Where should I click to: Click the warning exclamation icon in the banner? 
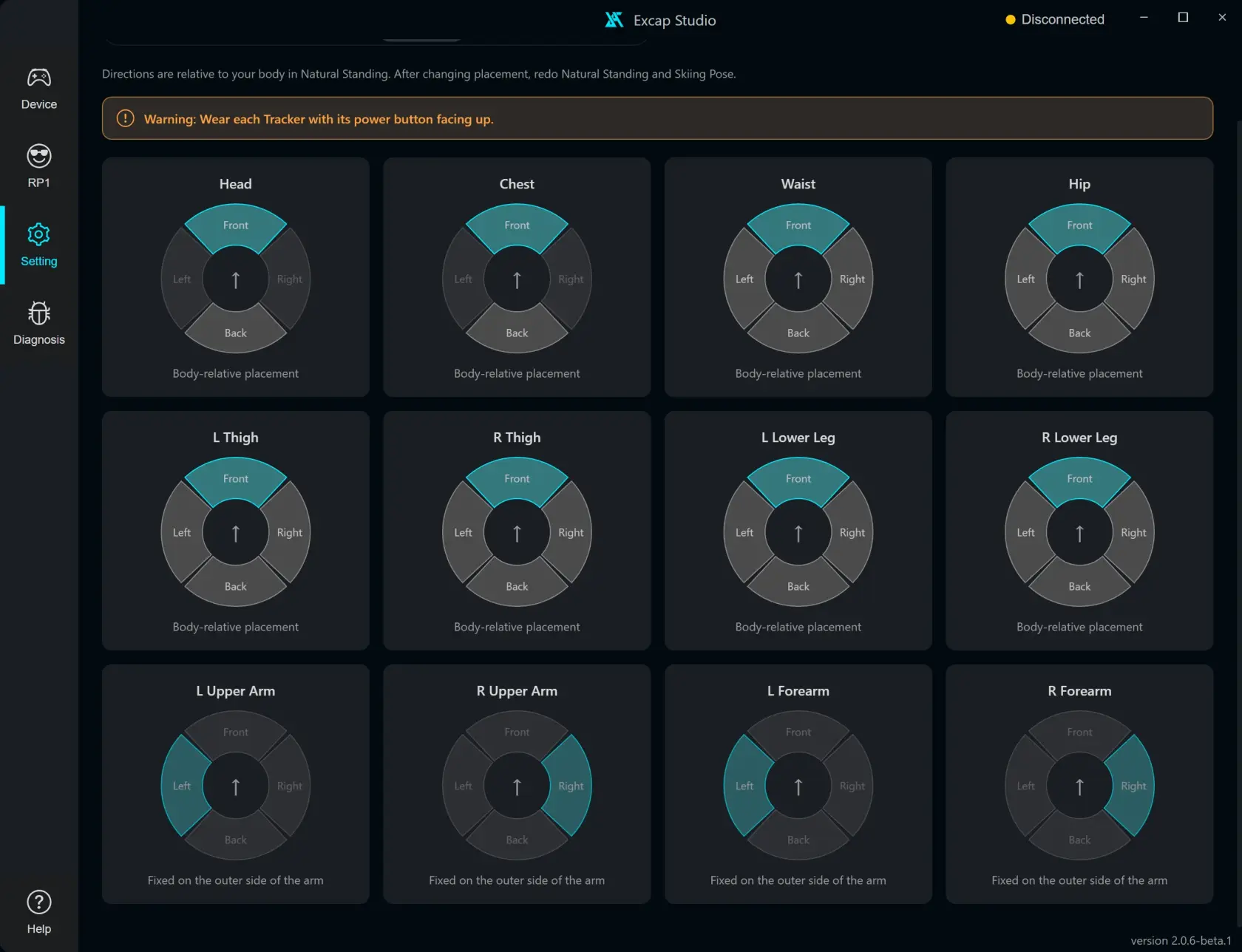point(126,118)
